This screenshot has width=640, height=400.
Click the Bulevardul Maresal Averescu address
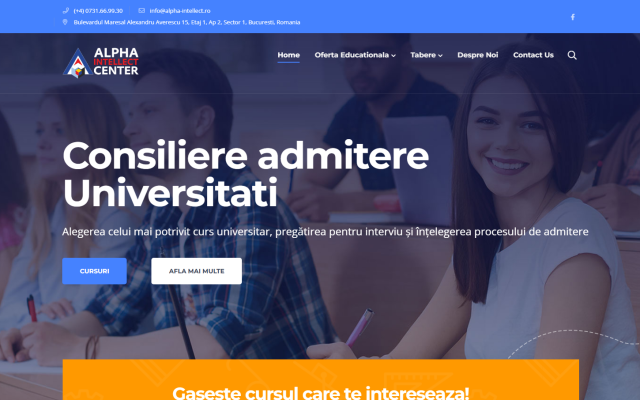(187, 22)
